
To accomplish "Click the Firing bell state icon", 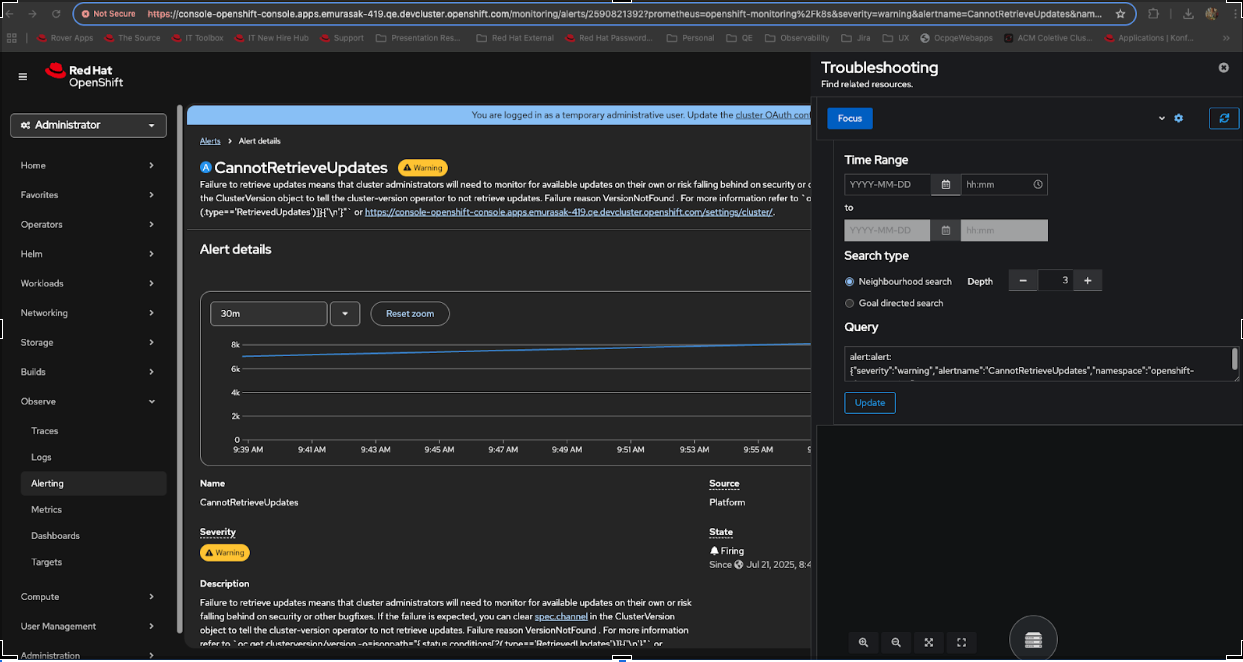I will 714,551.
